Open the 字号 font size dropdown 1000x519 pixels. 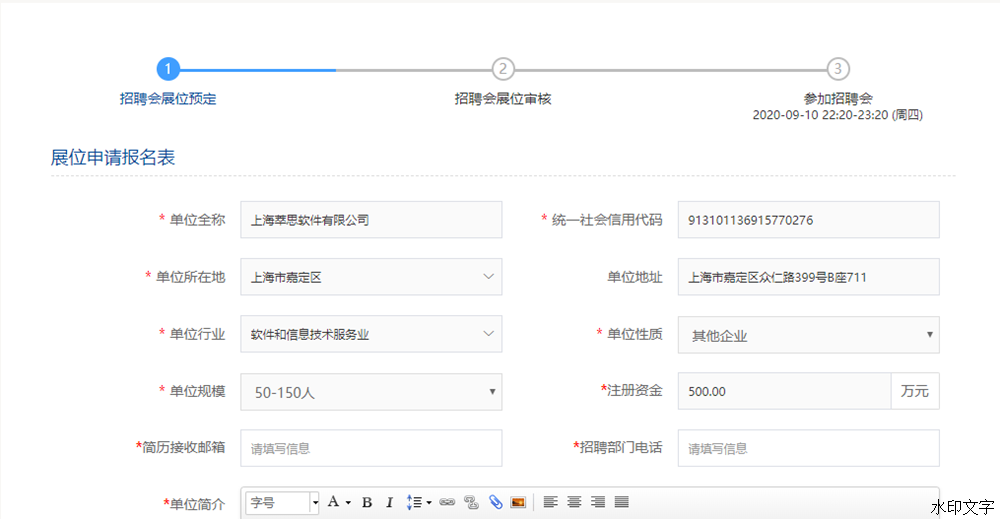pos(283,502)
